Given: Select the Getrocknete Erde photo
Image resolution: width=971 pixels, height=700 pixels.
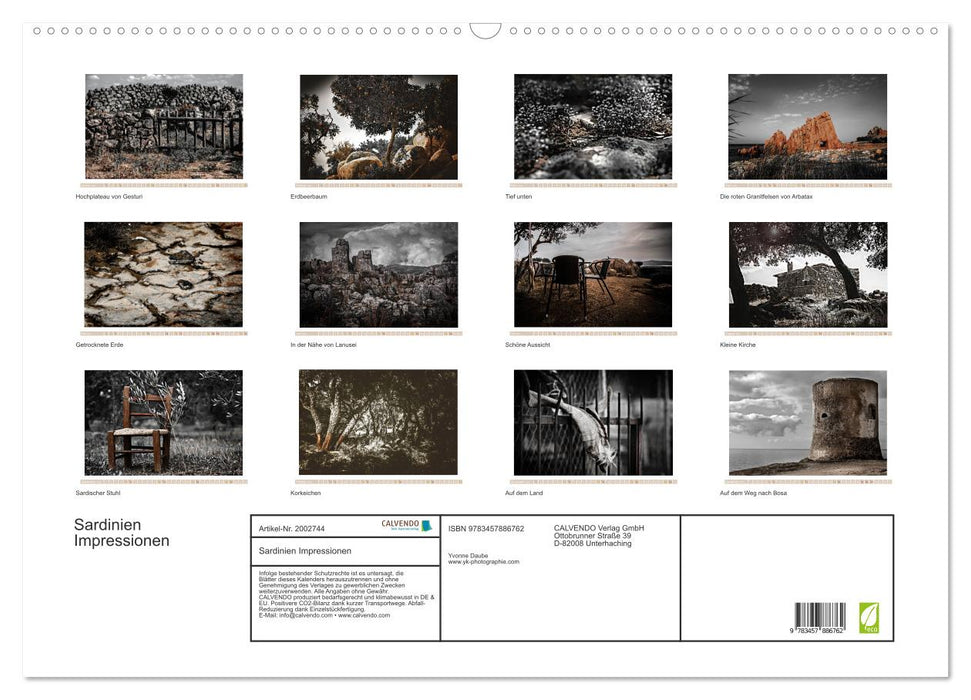Looking at the screenshot, I should coord(164,275).
